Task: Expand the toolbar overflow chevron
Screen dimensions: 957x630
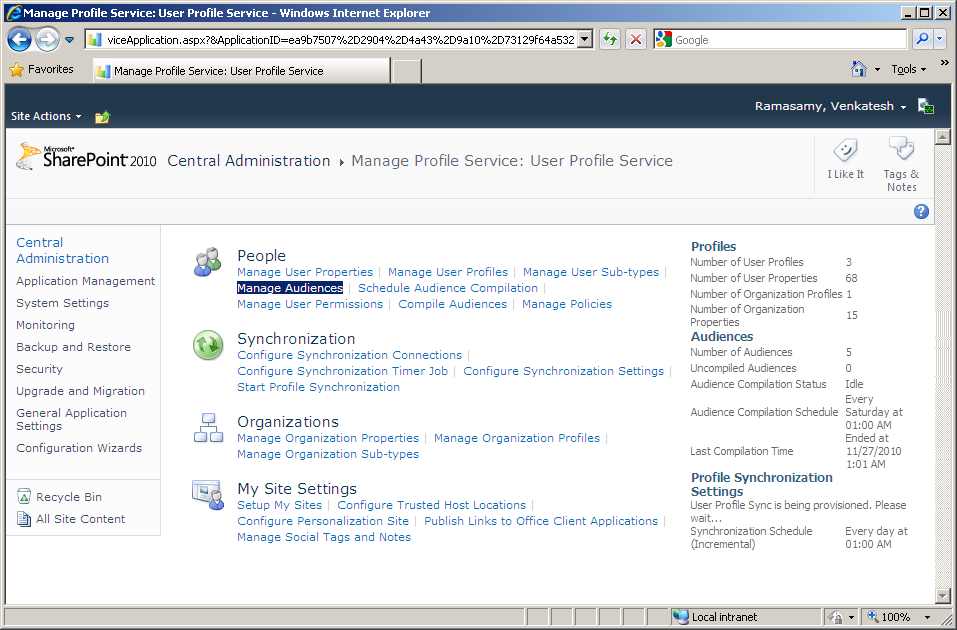Action: tap(945, 63)
